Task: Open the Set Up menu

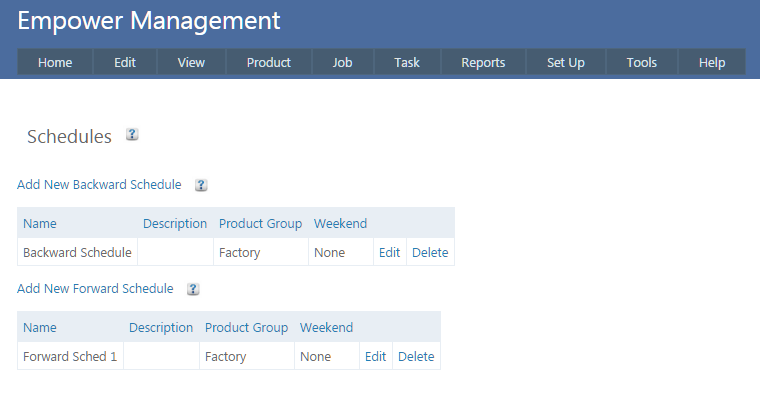Action: (565, 62)
